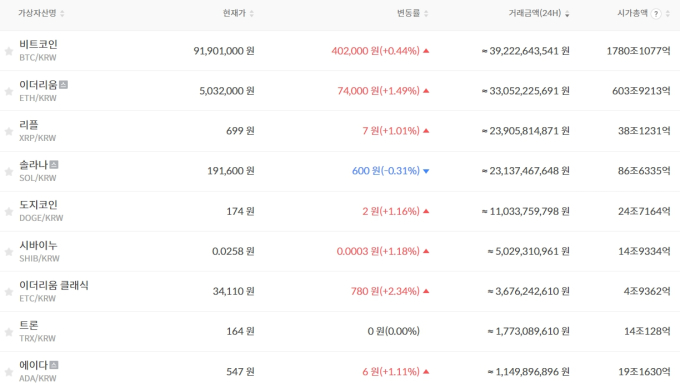The width and height of the screenshot is (680, 383).
Task: Click the volume 1,773,089,610 원
Action: 528,331
